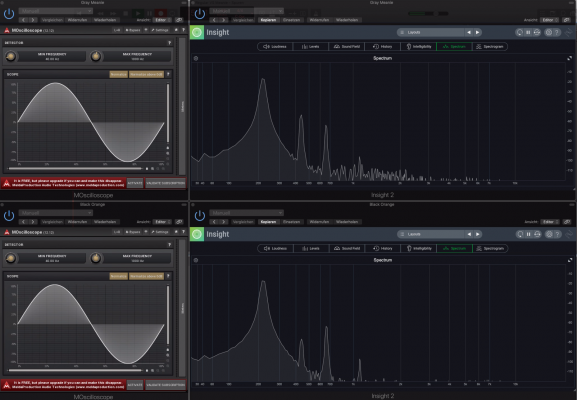The height and width of the screenshot is (400, 577).
Task: Maximize top Spectrum panel with expand icon
Action: [x=570, y=58]
